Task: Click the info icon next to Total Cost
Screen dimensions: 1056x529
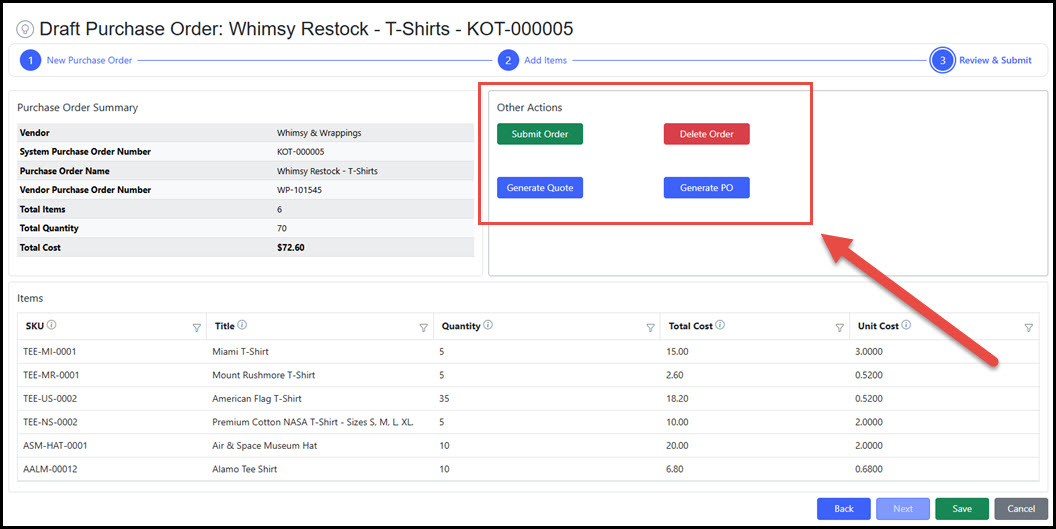Action: click(720, 325)
